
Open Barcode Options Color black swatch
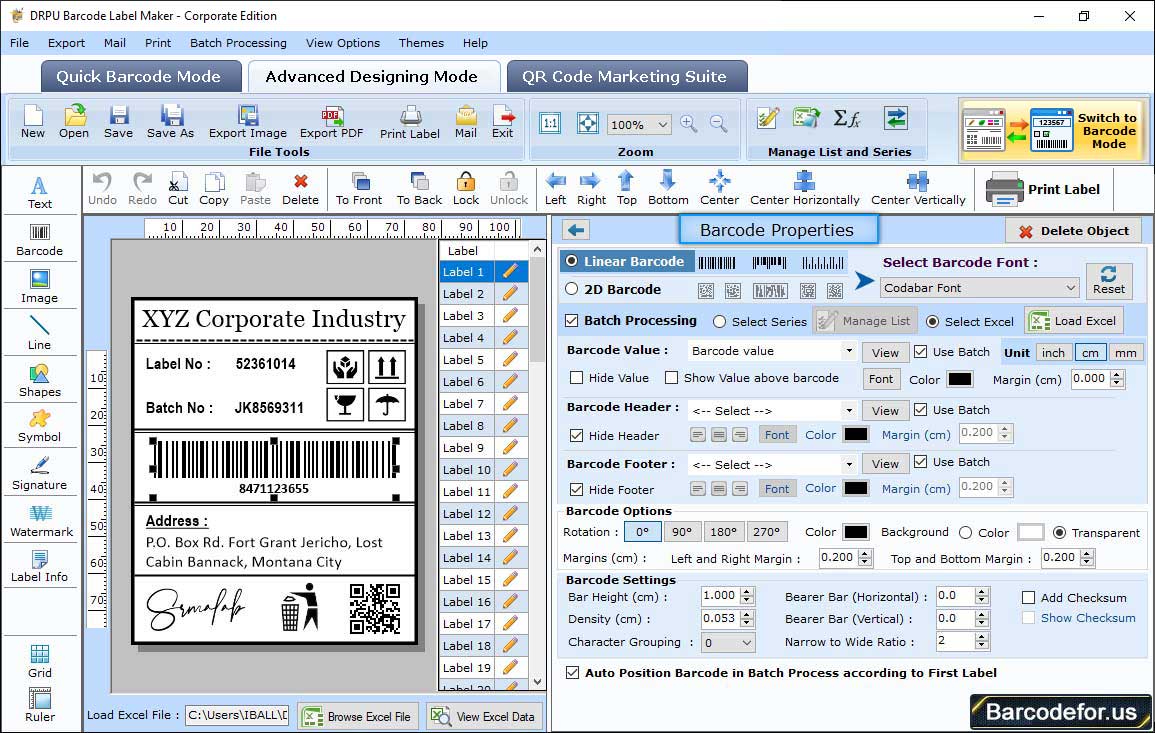click(856, 532)
